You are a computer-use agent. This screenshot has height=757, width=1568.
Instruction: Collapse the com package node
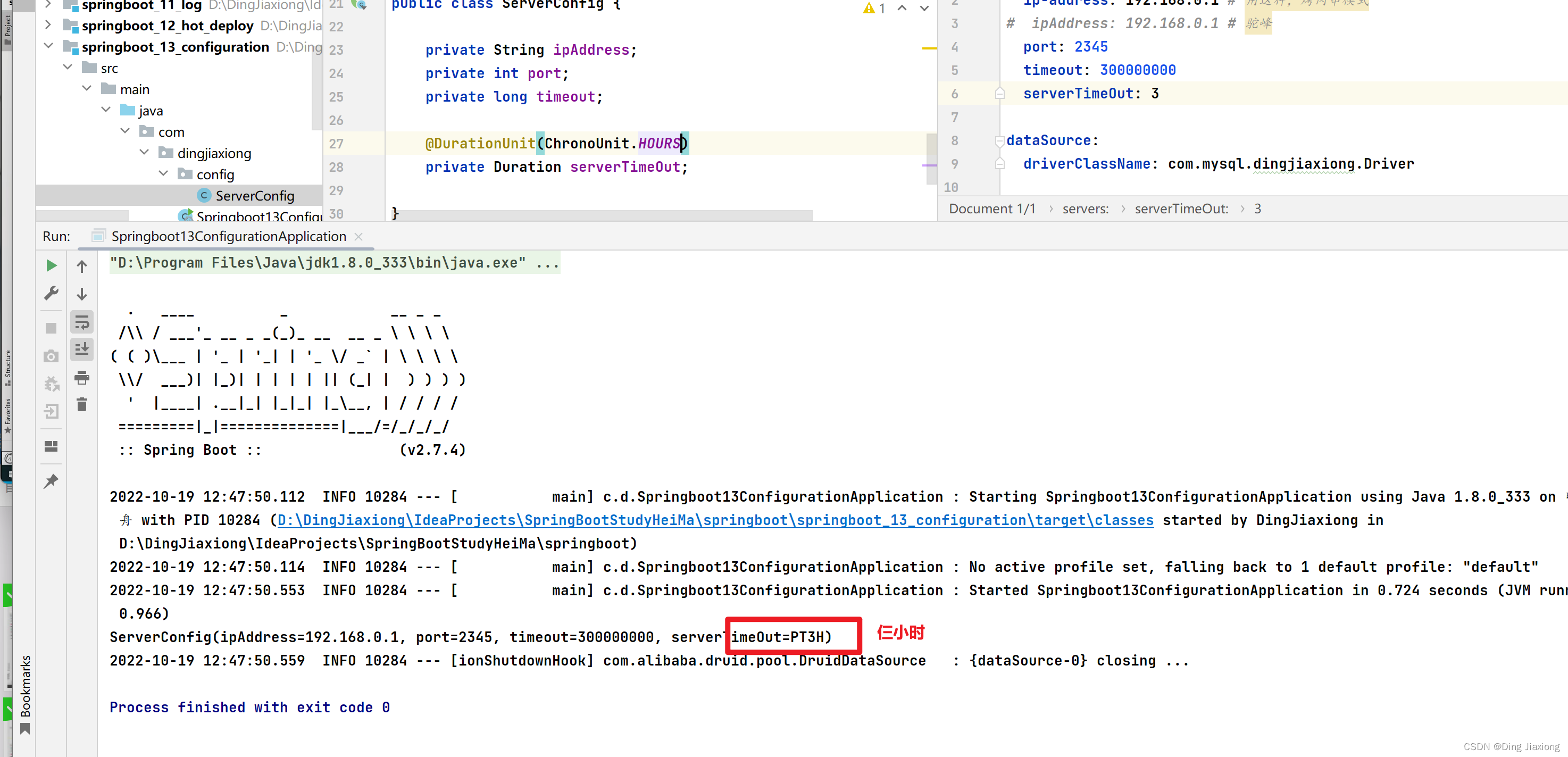(125, 131)
